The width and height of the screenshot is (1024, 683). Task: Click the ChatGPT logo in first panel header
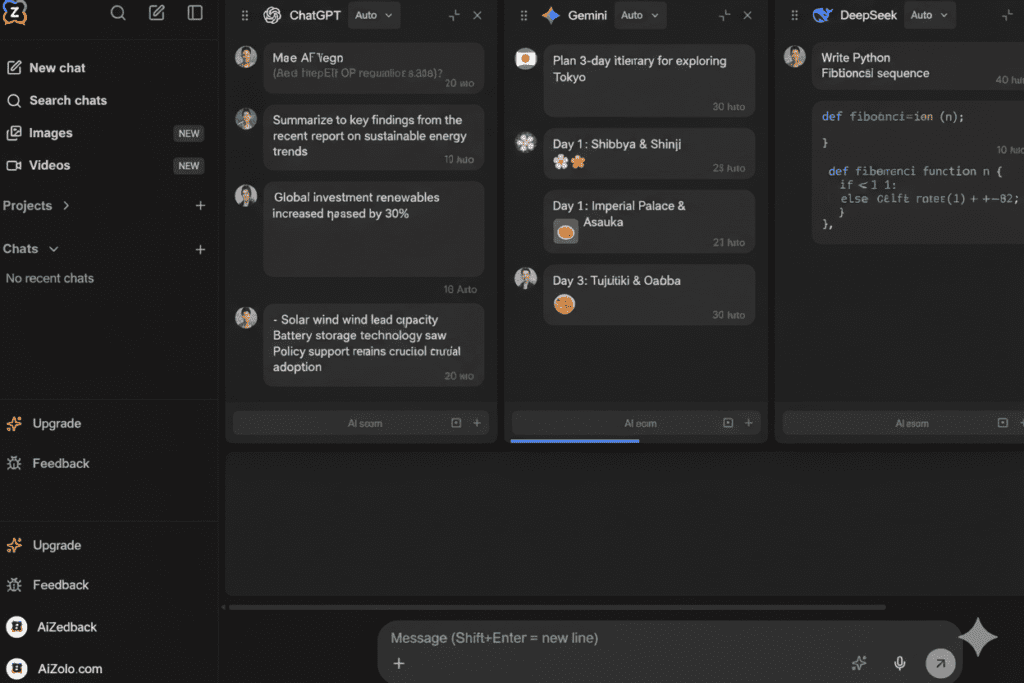272,15
